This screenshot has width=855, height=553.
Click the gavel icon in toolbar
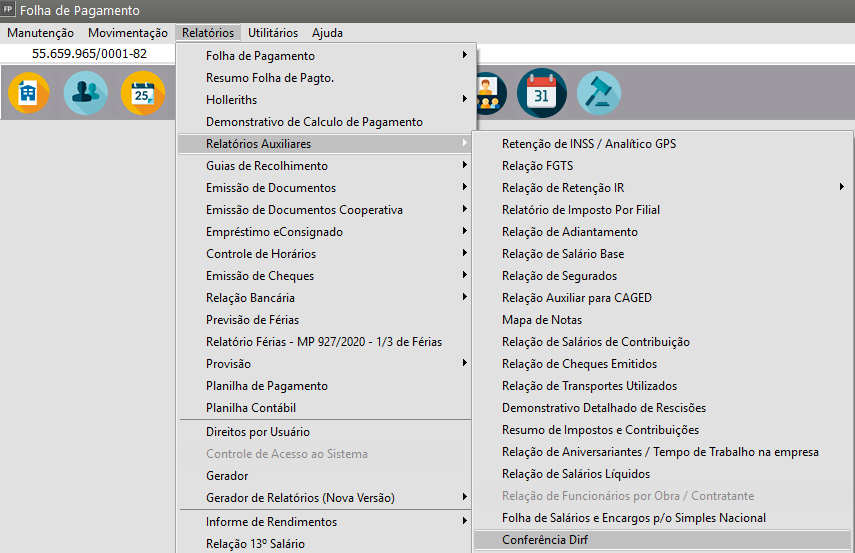598,93
